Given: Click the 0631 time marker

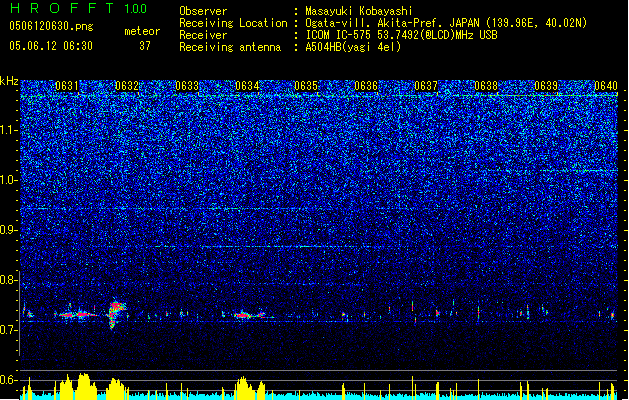Looking at the screenshot, I should coord(67,86).
